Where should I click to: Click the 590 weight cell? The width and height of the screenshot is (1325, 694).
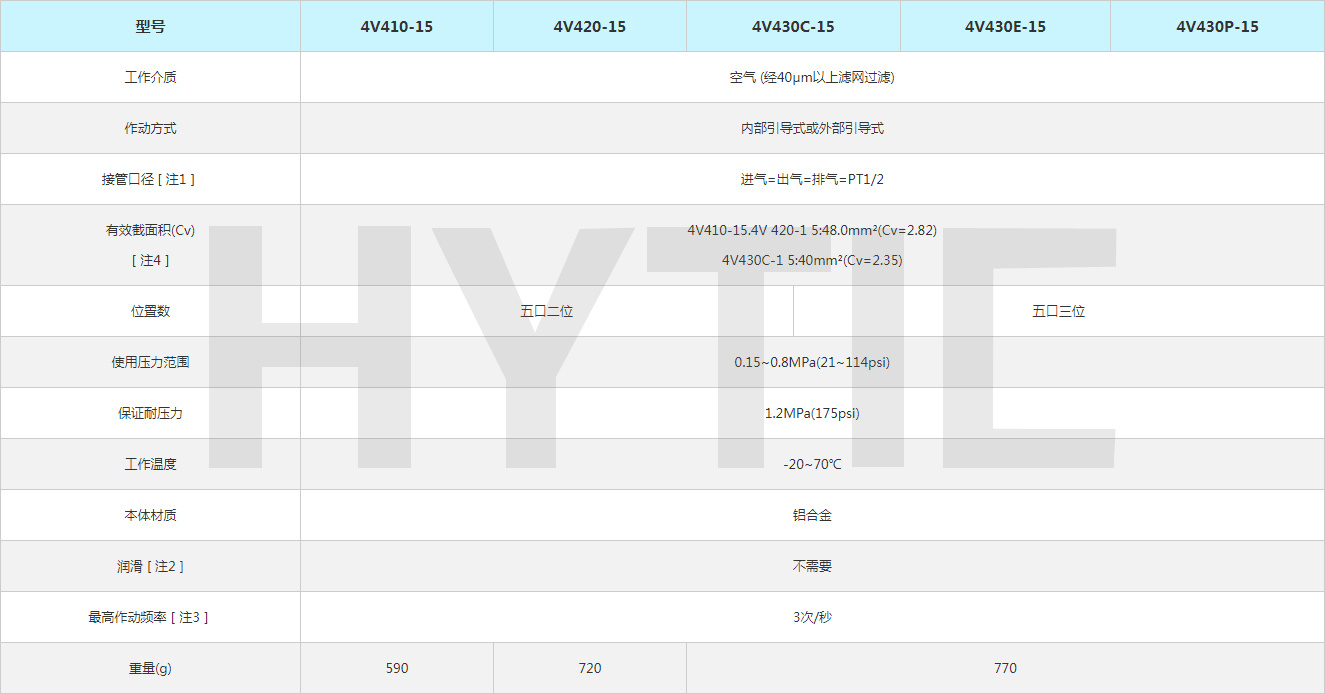coord(397,668)
